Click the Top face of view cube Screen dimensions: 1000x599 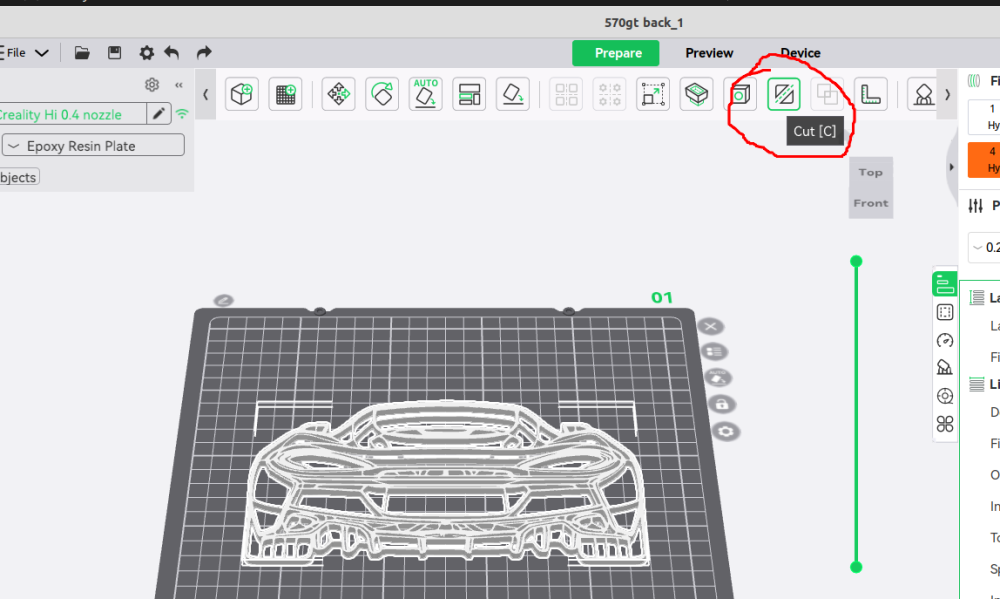tap(871, 172)
